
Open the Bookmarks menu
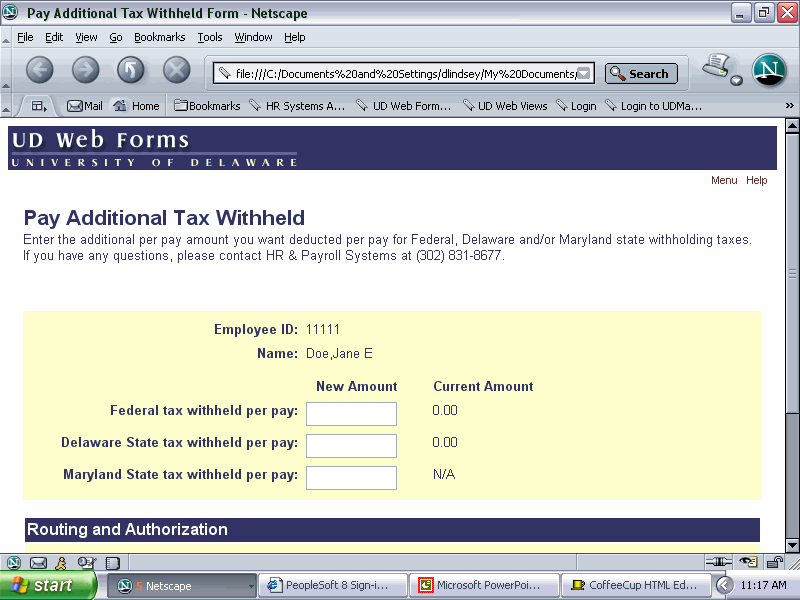click(160, 37)
